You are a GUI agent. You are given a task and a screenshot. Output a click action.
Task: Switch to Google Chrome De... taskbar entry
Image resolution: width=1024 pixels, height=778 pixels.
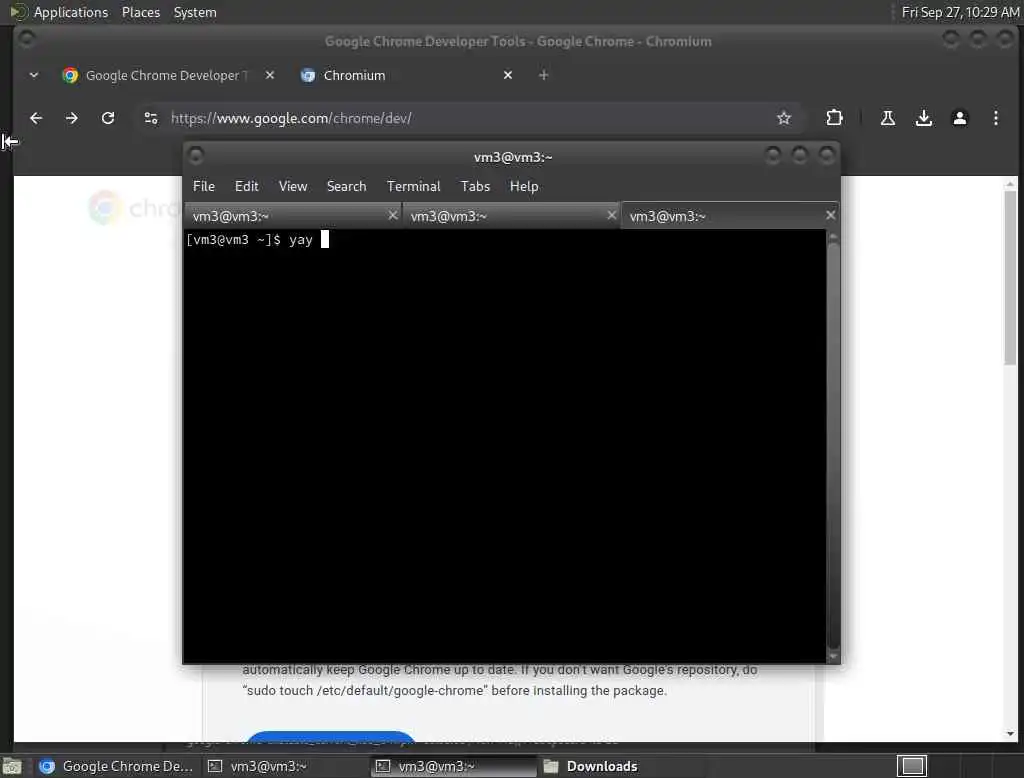tap(116, 766)
